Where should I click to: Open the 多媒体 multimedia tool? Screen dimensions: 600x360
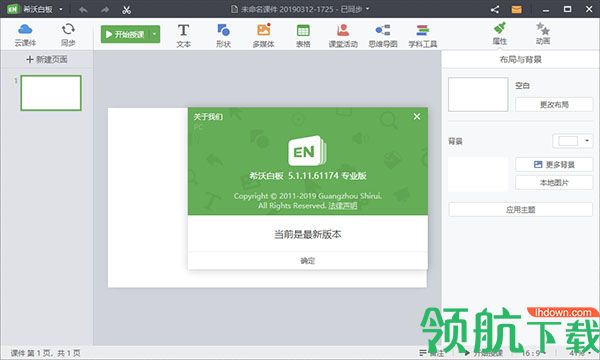pos(263,36)
